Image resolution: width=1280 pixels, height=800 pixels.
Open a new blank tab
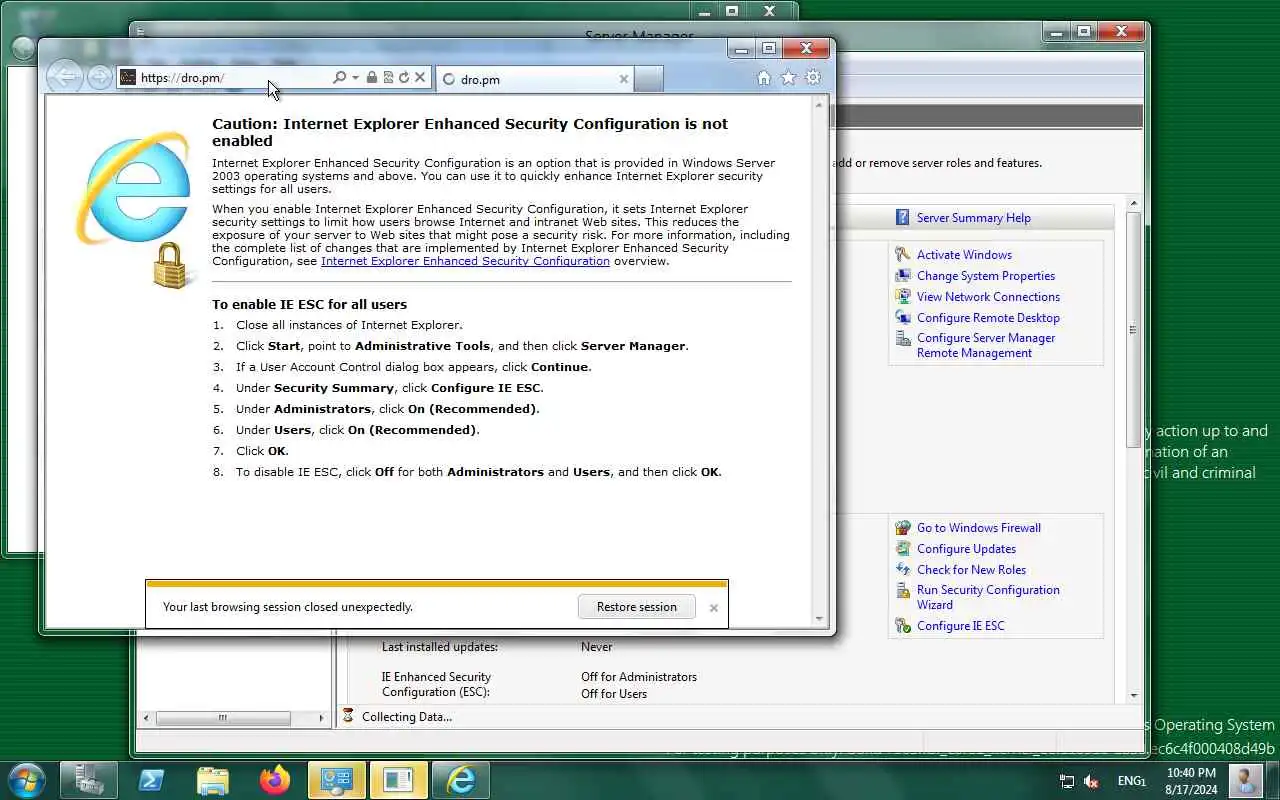tap(648, 79)
